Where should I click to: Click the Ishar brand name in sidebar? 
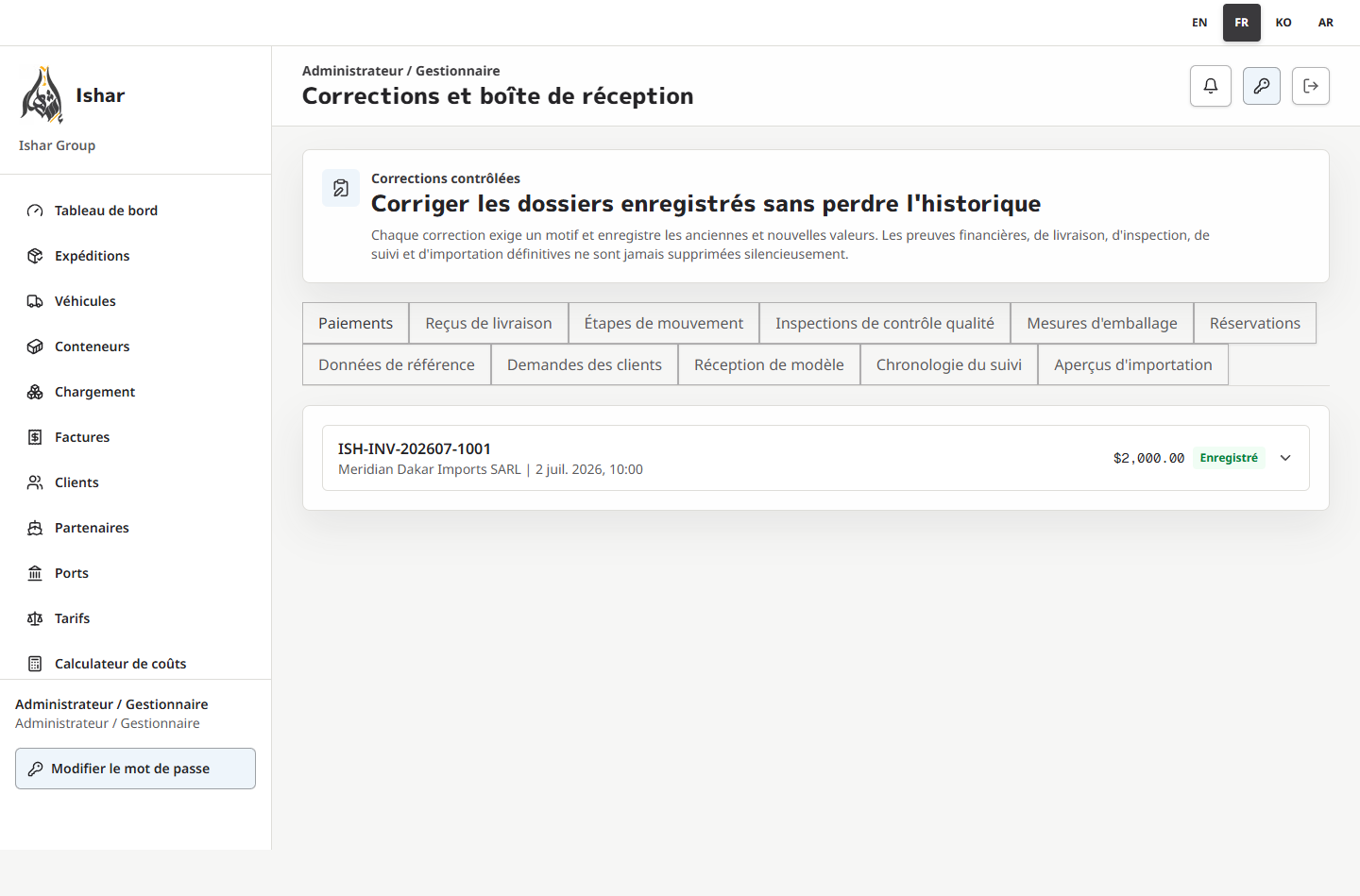[100, 95]
